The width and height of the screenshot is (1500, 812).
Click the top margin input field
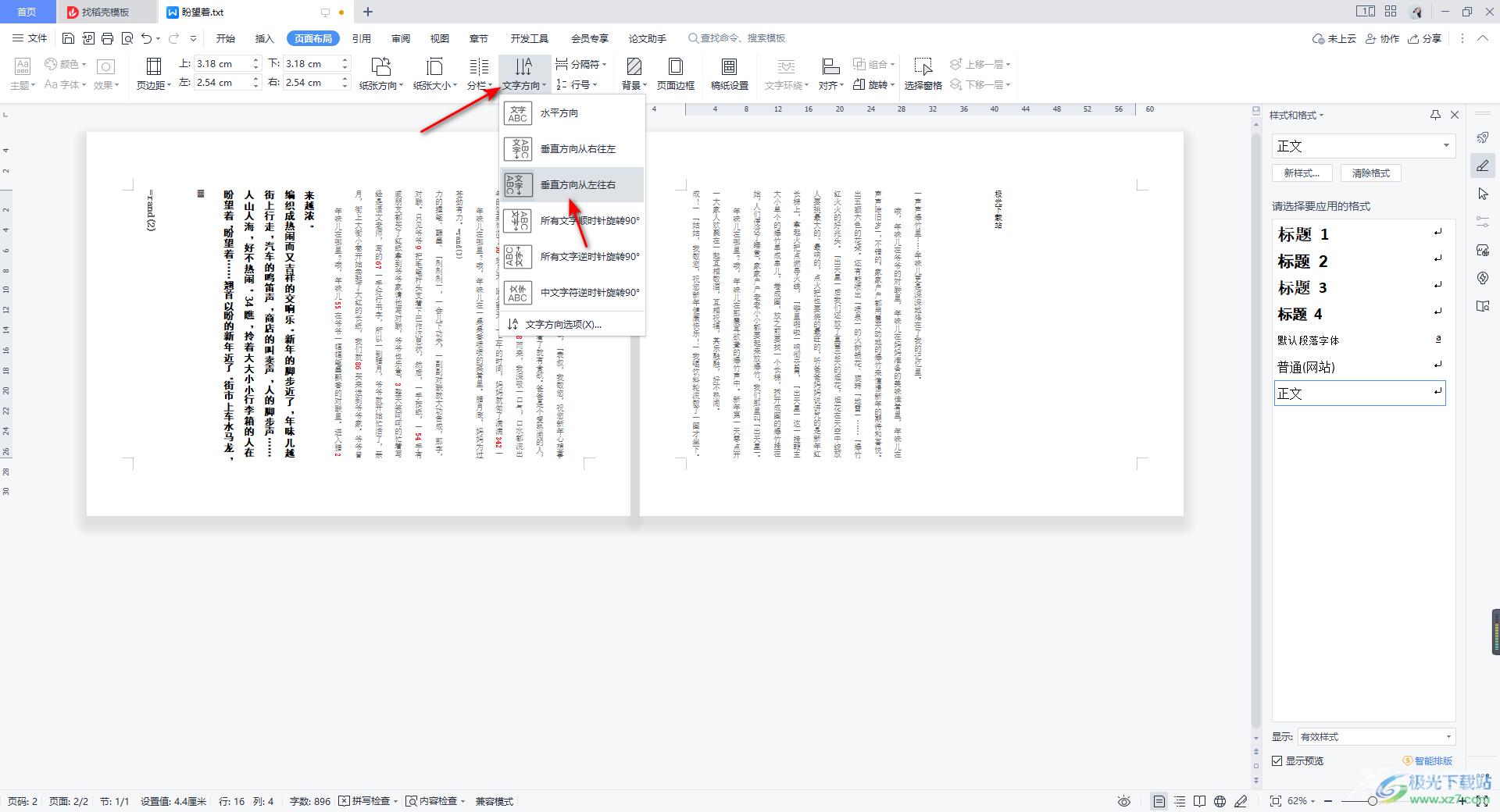click(x=221, y=64)
